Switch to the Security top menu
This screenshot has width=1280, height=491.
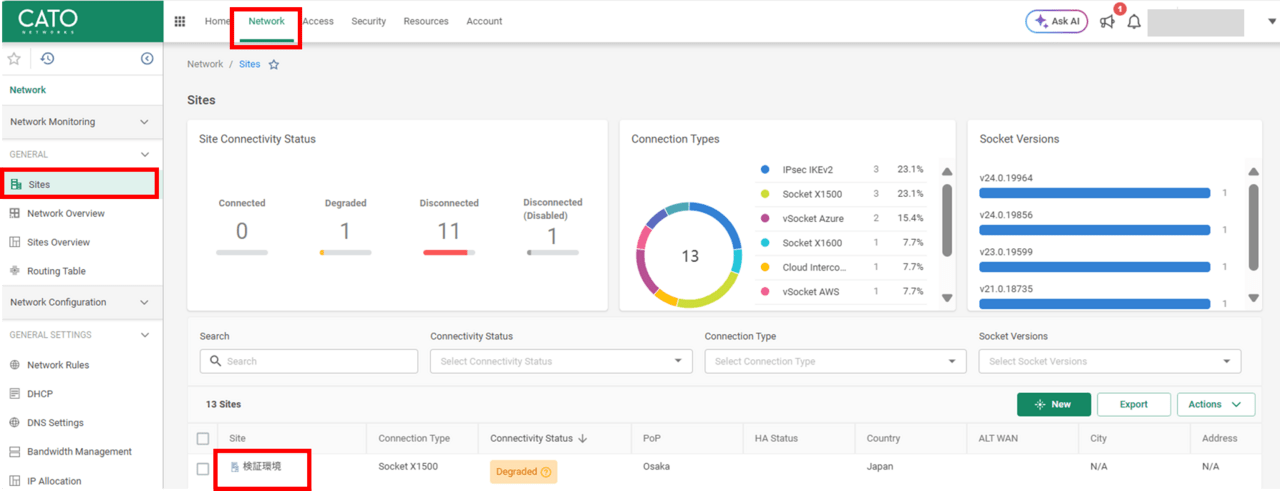tap(368, 22)
